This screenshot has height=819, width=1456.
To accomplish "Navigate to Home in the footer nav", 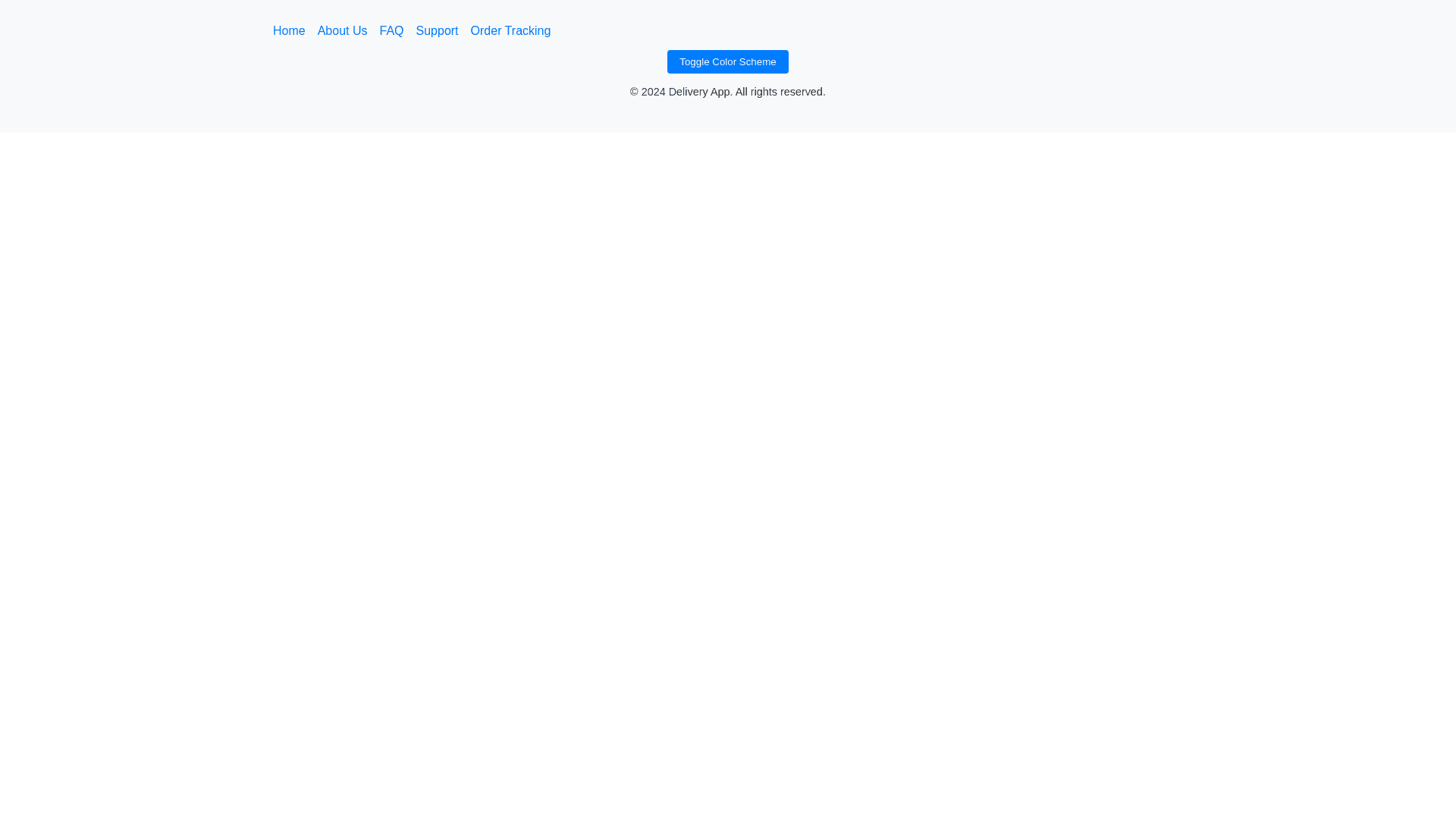I will pyautogui.click(x=289, y=31).
